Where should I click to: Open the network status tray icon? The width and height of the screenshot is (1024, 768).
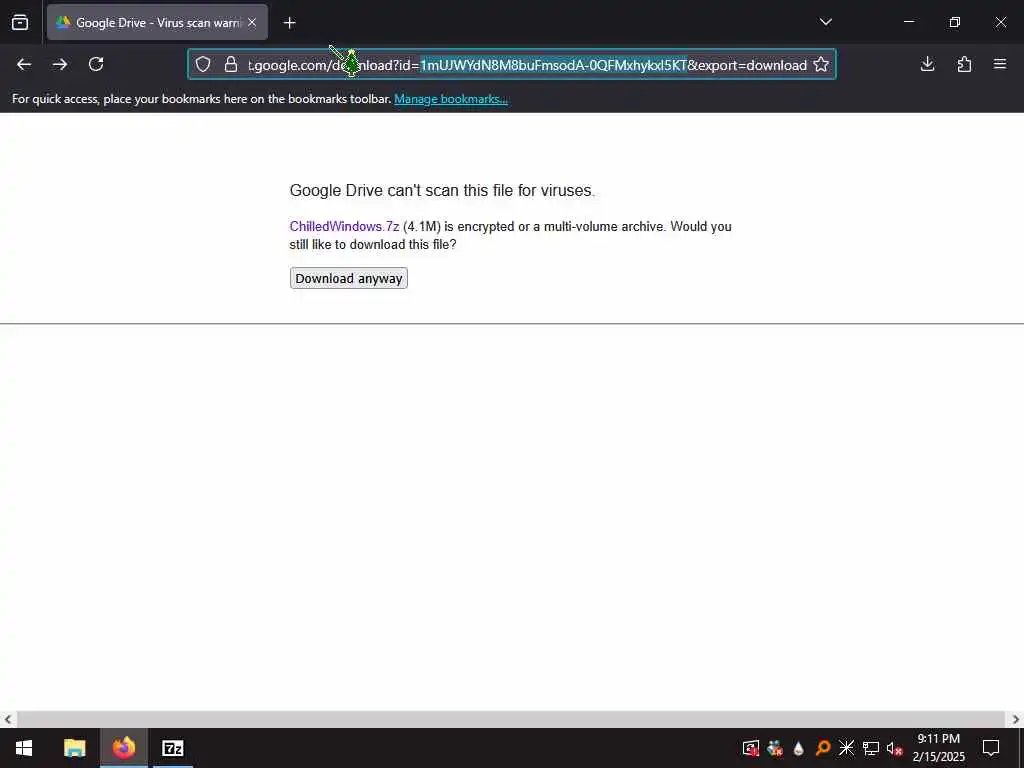pyautogui.click(x=871, y=748)
